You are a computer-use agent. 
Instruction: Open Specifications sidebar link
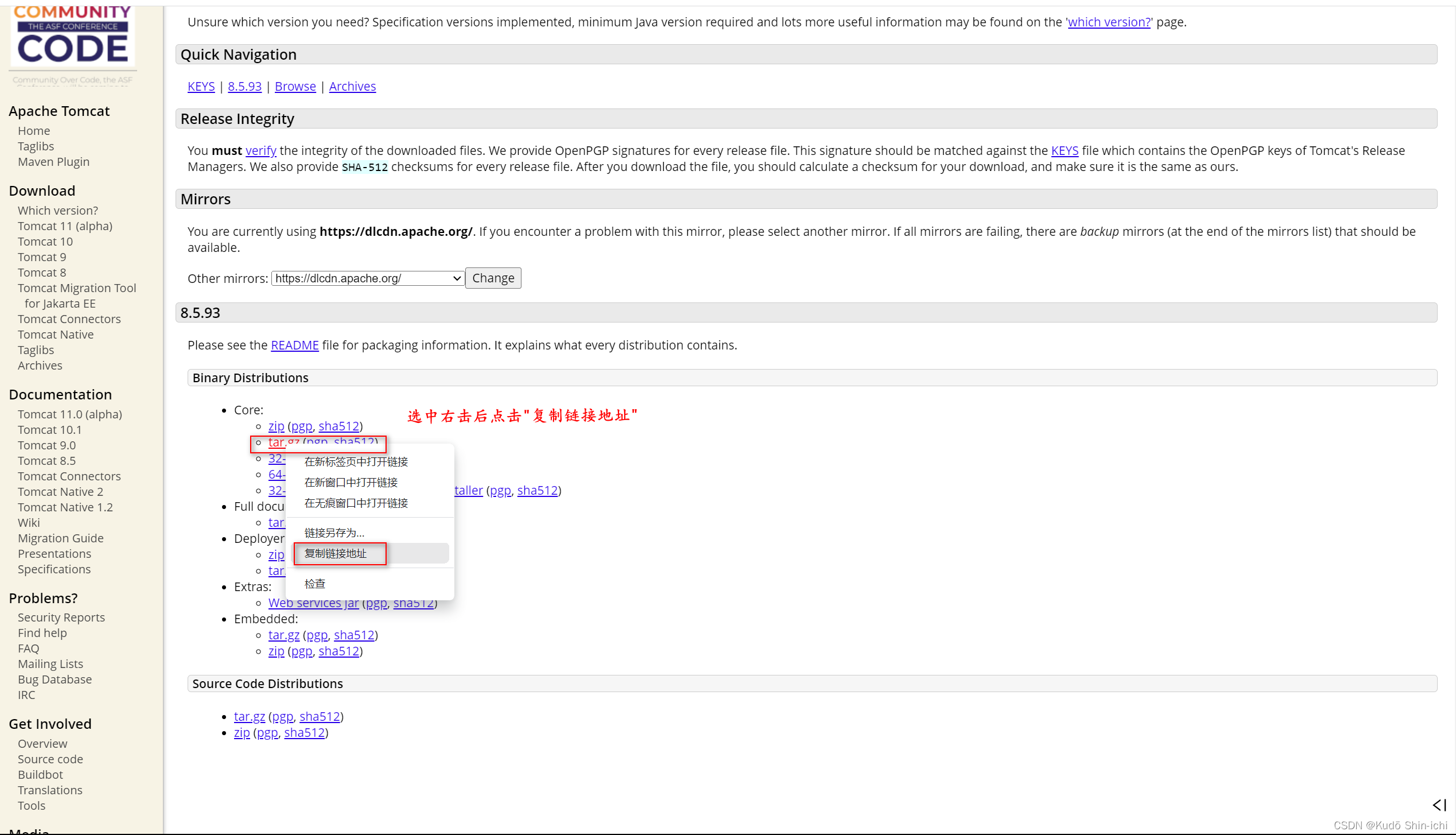coord(54,569)
